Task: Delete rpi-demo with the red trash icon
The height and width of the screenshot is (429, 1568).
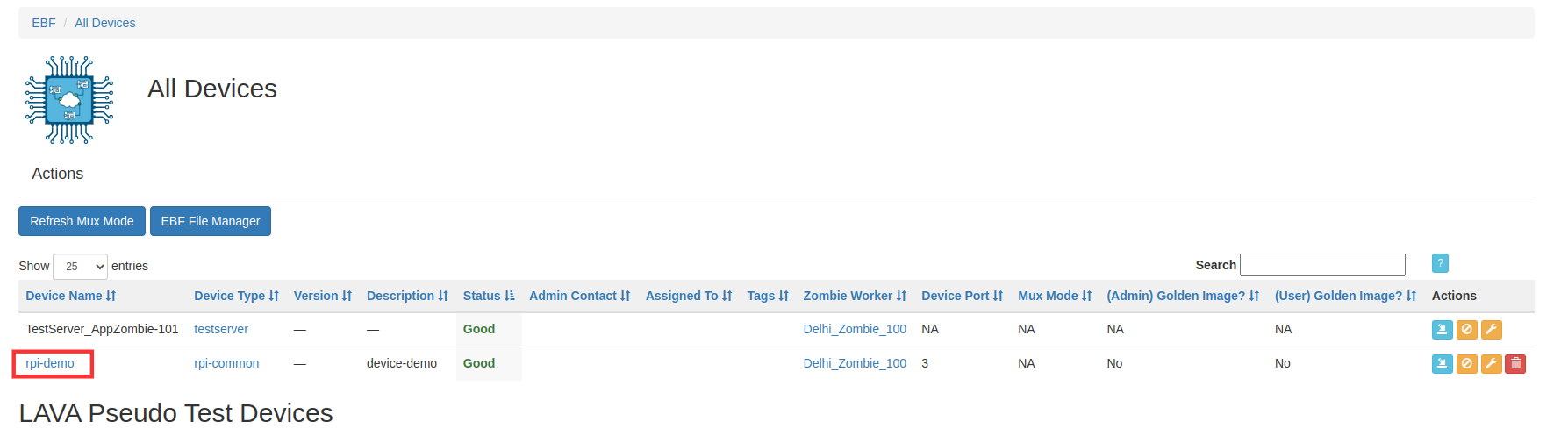Action: click(1515, 363)
